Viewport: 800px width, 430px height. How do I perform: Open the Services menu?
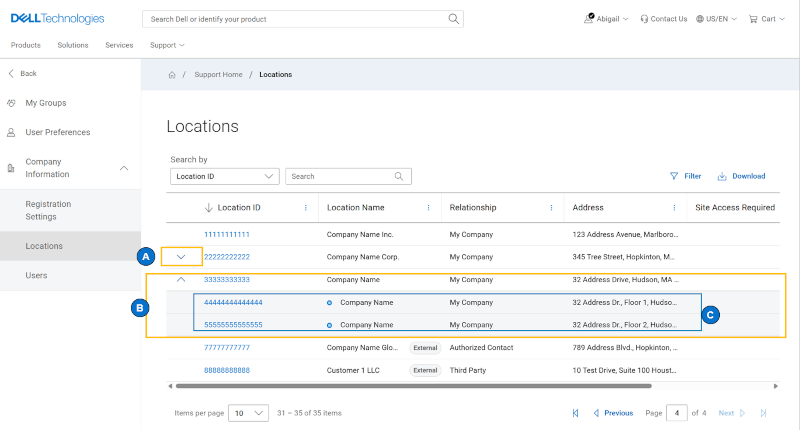(119, 45)
